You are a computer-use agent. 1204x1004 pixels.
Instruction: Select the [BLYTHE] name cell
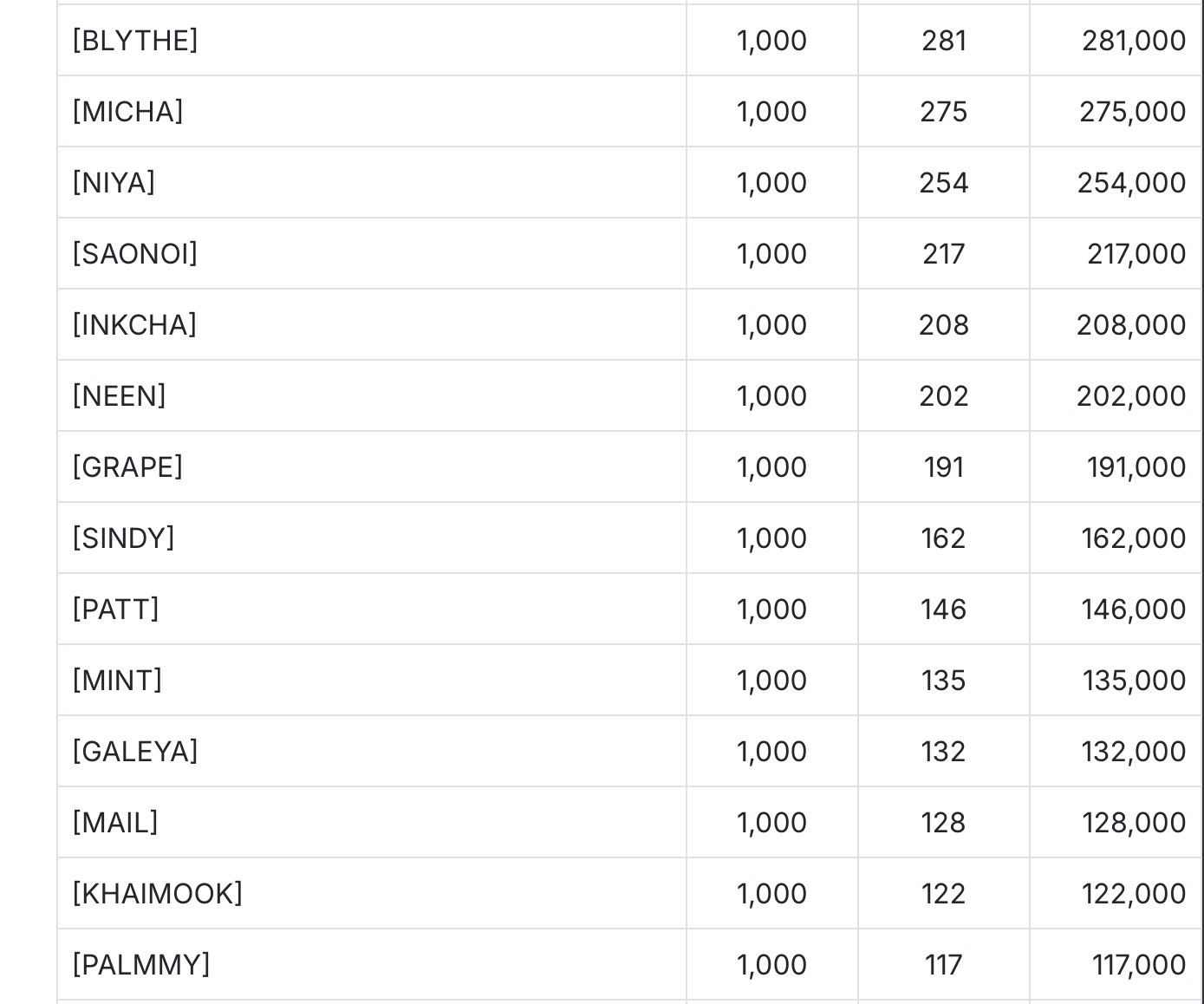(x=372, y=40)
